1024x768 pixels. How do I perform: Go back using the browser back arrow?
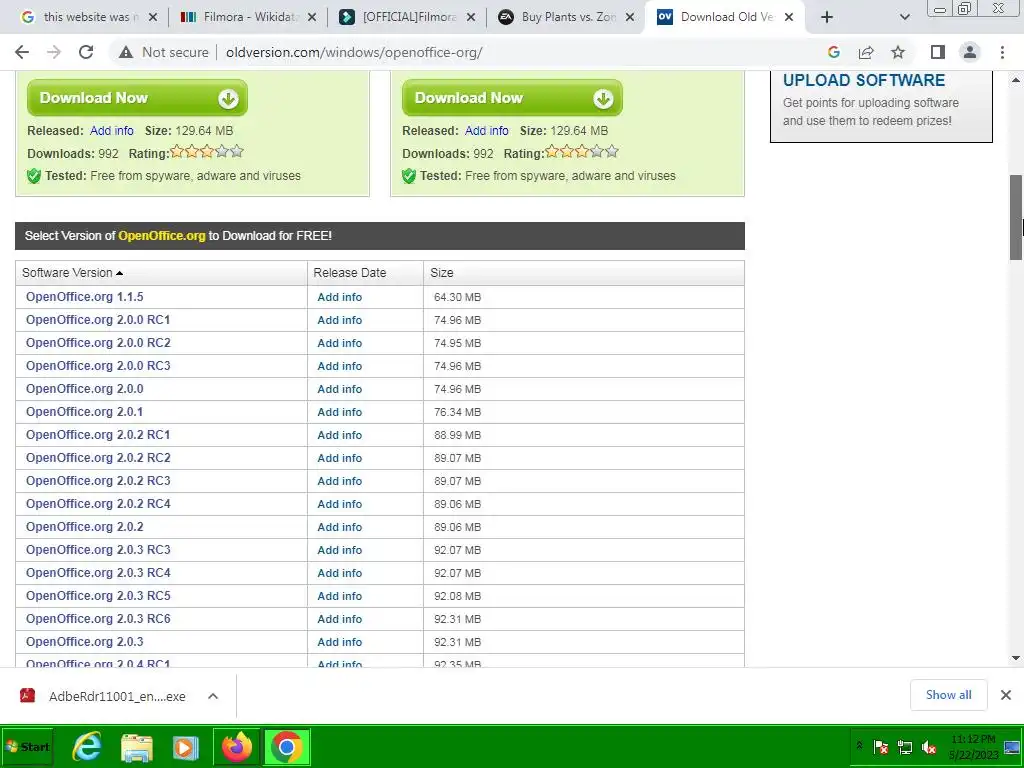click(22, 52)
